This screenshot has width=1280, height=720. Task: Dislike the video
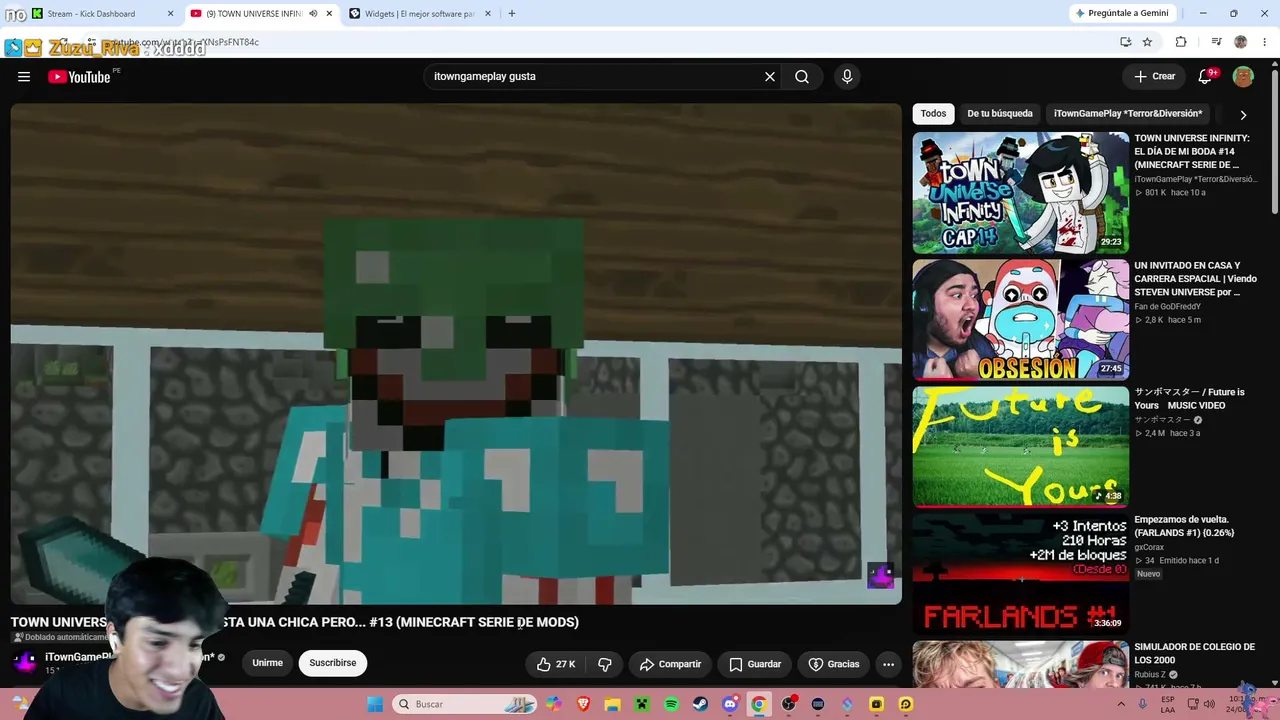pyautogui.click(x=605, y=664)
